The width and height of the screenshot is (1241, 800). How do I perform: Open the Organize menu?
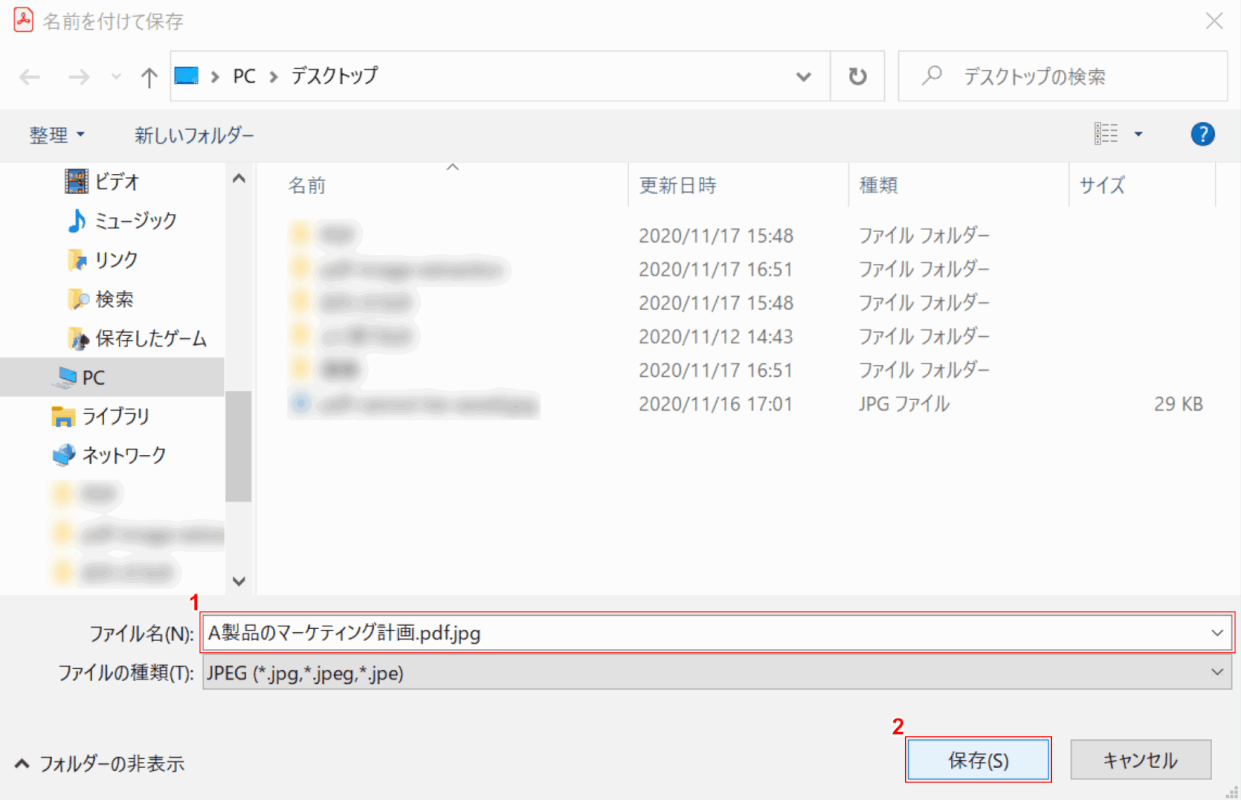pos(57,135)
